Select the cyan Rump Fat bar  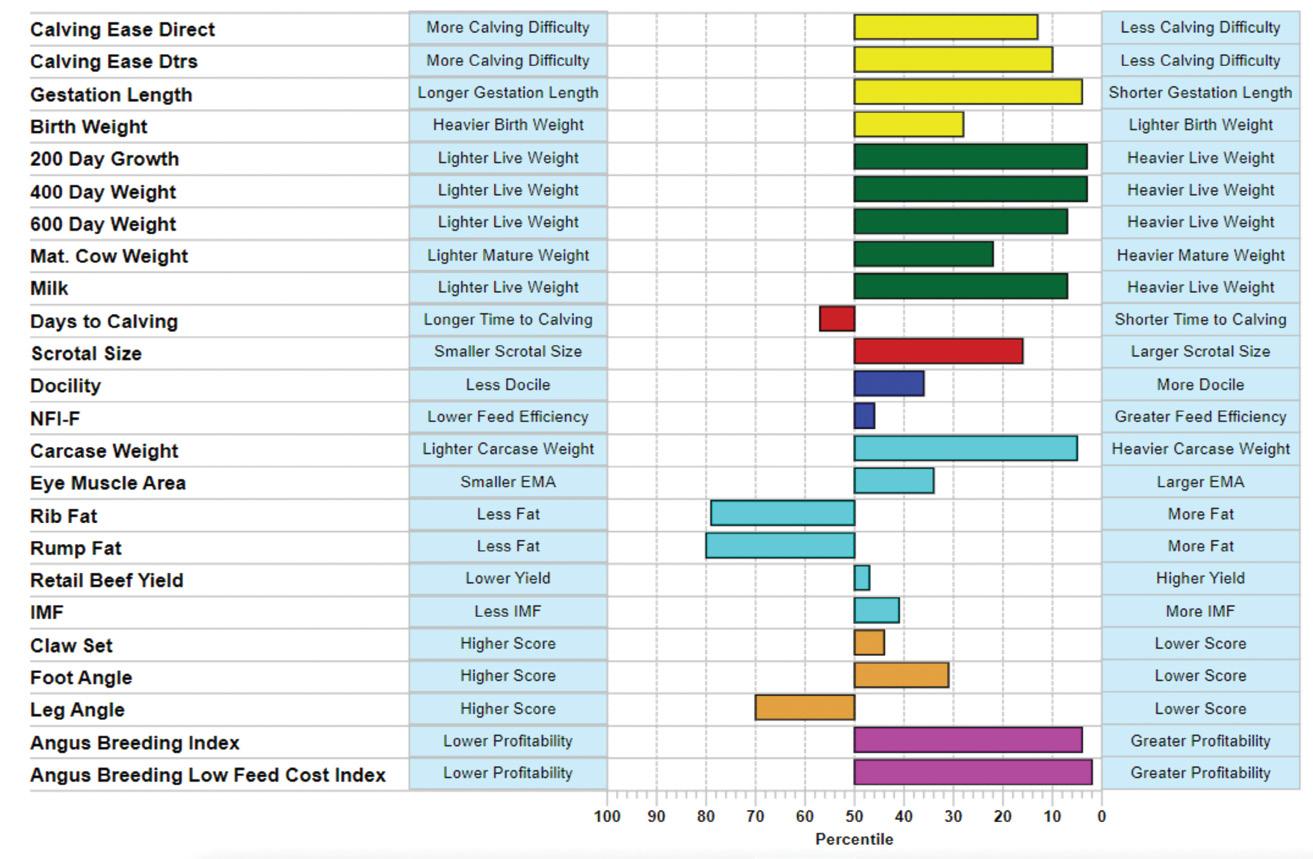tap(780, 545)
